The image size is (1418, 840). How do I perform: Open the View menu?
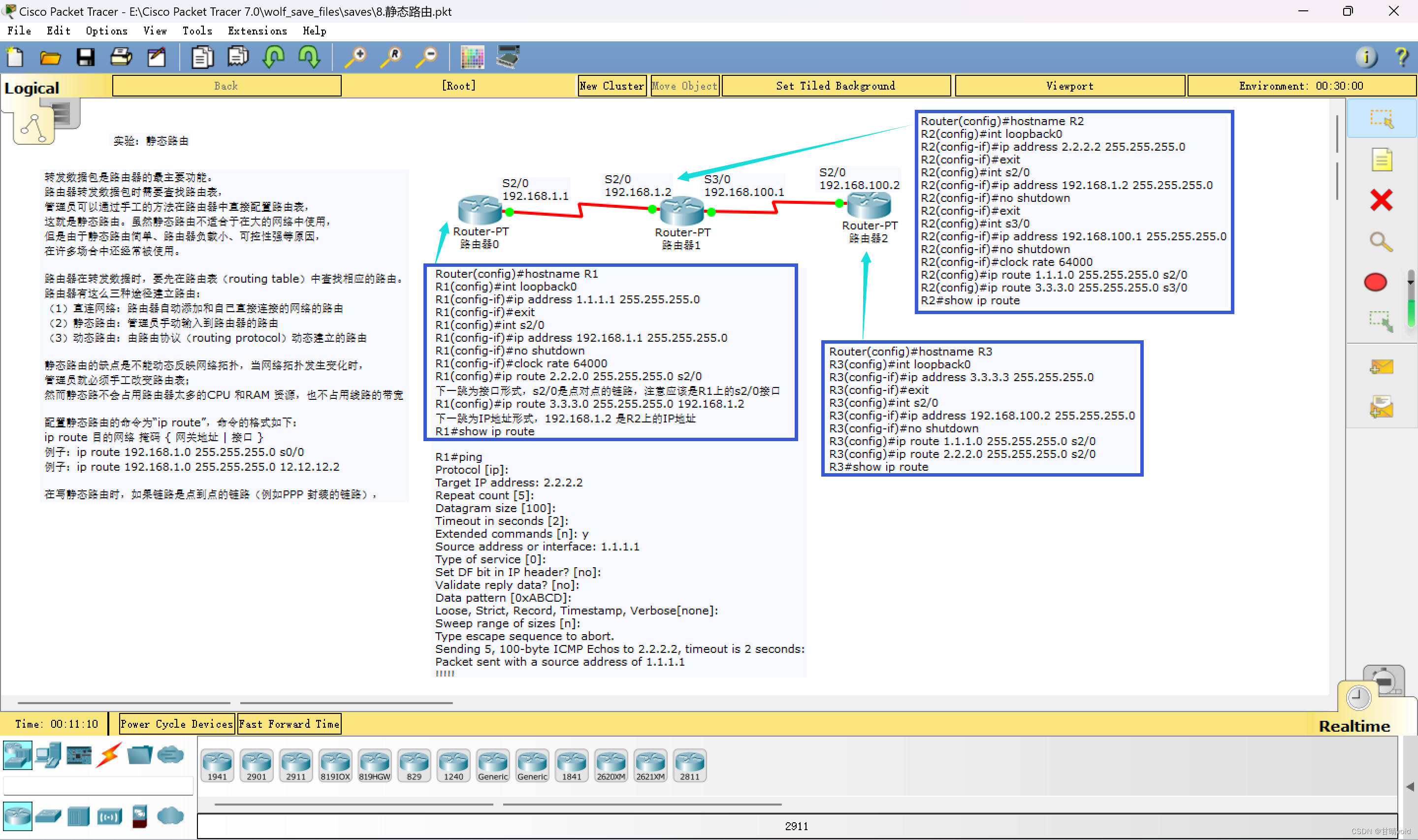155,31
